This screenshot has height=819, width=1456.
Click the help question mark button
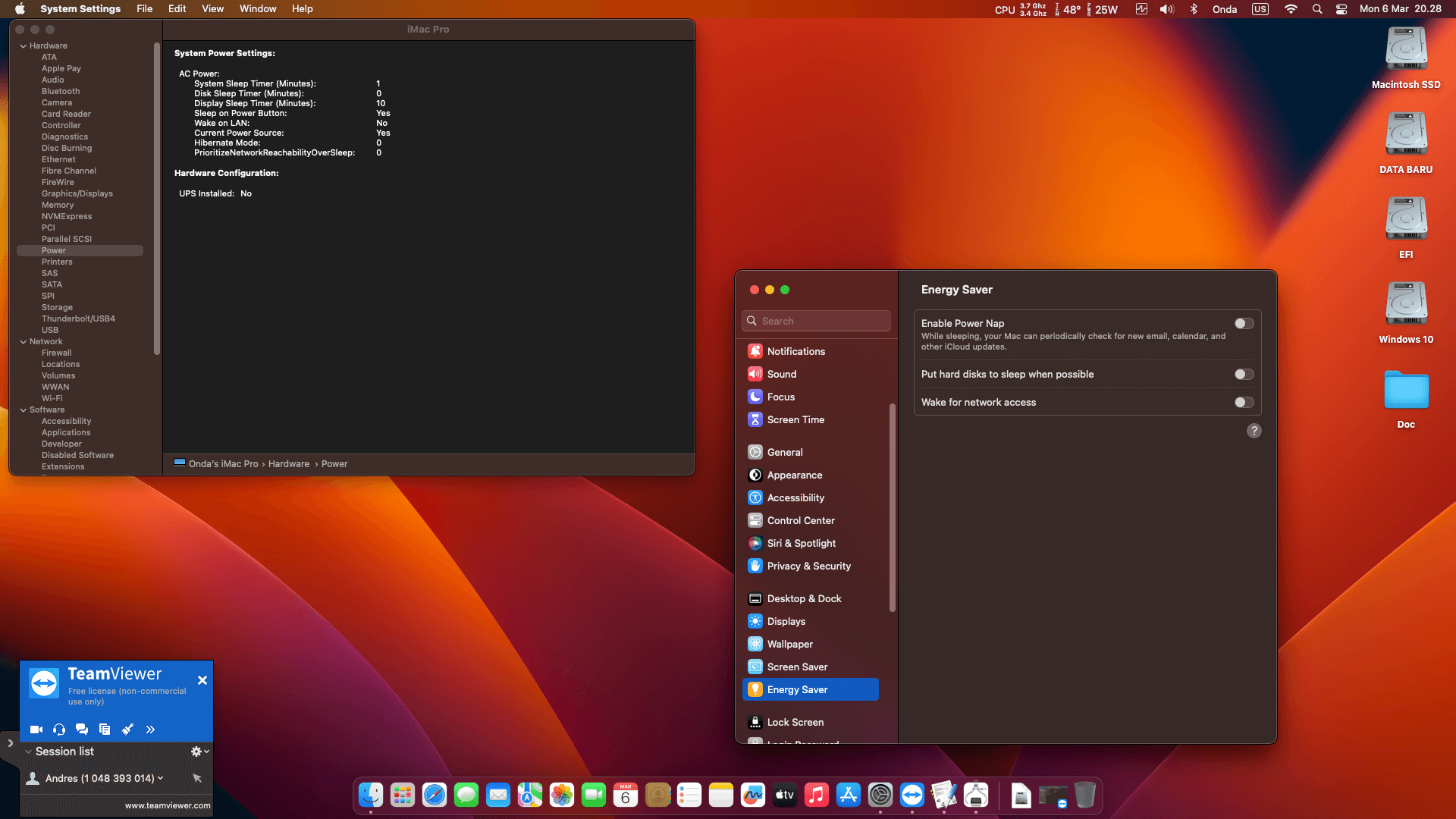click(x=1254, y=431)
